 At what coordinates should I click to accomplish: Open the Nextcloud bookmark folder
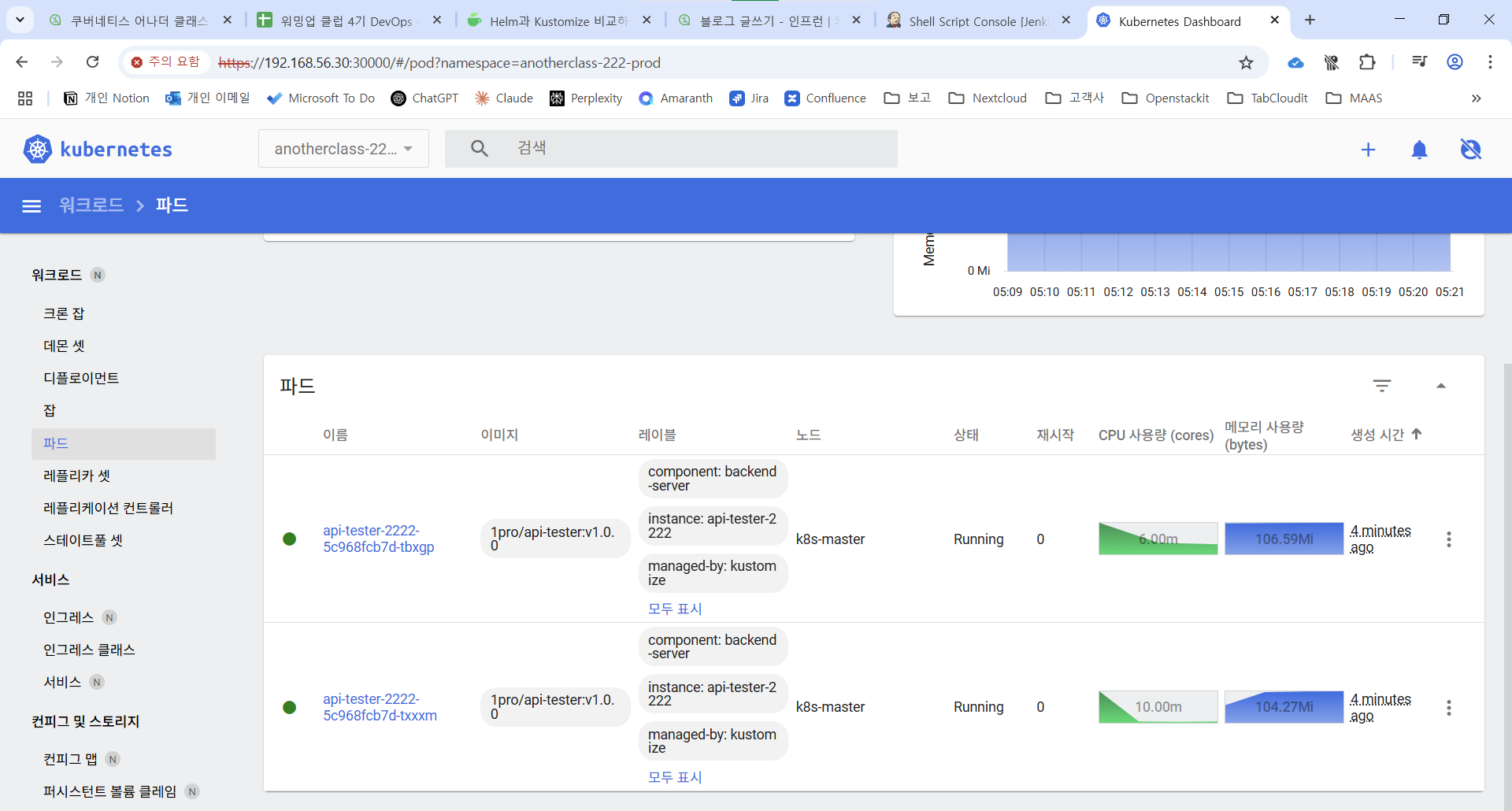click(988, 98)
